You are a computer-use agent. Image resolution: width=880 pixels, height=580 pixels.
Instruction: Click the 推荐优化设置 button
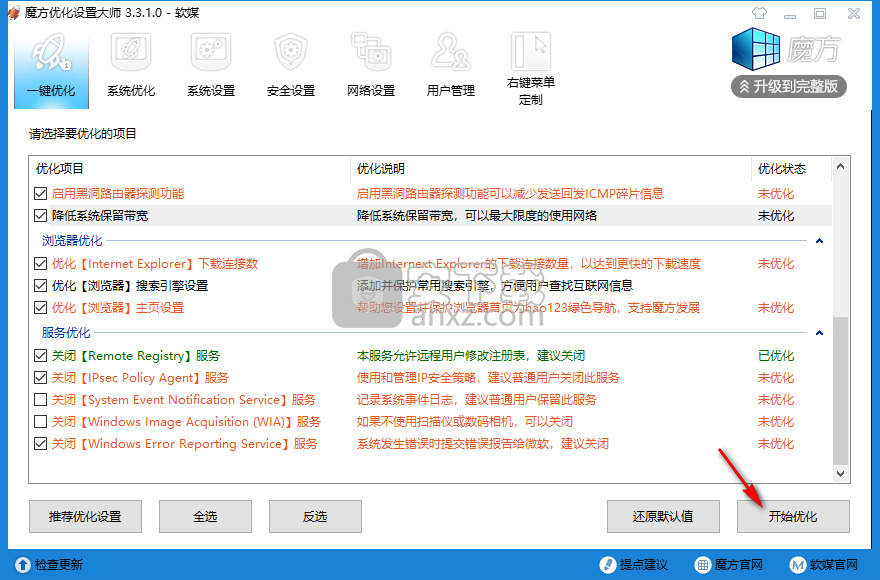pos(85,517)
